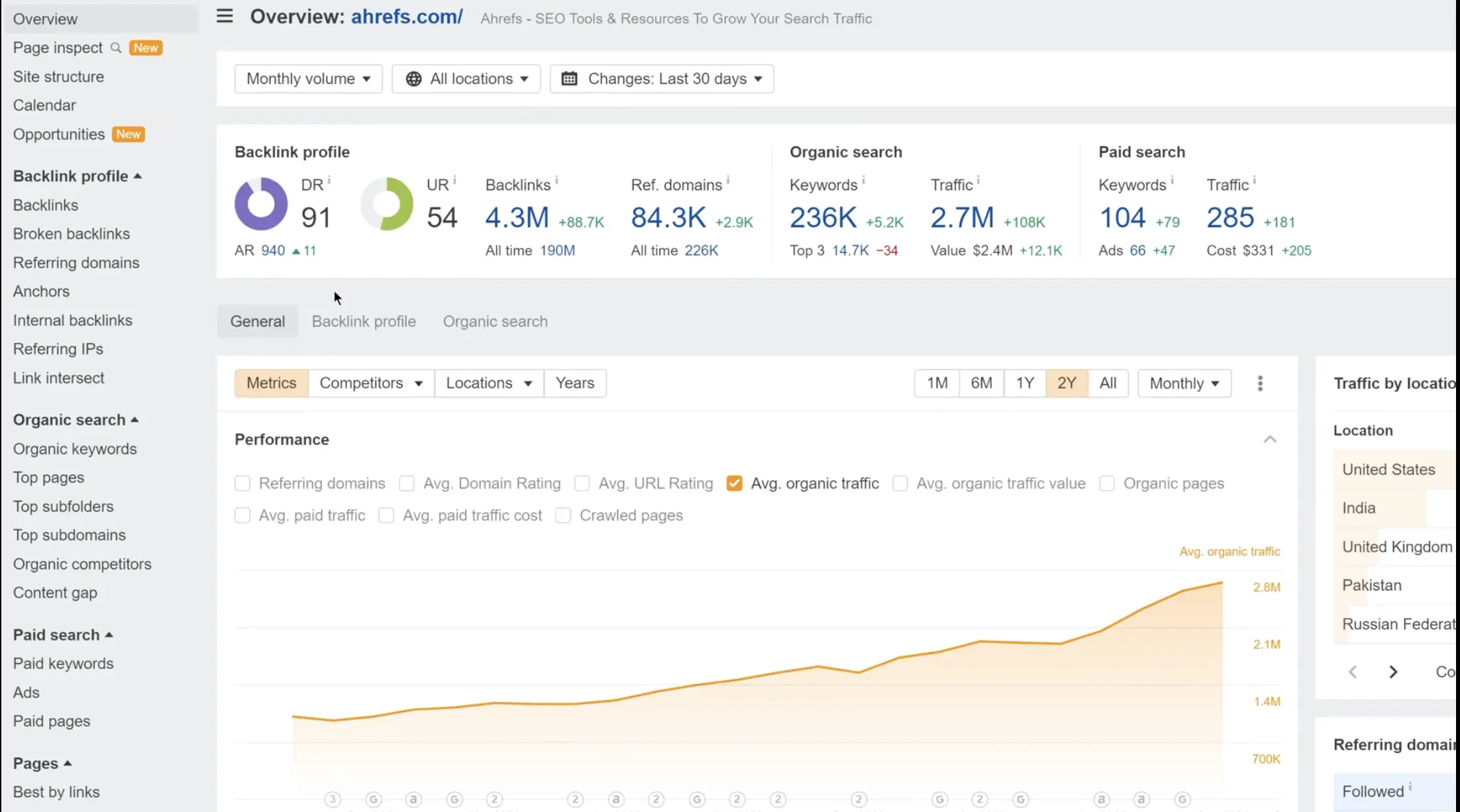The height and width of the screenshot is (812, 1460).
Task: Click the DR purple donut chart
Action: click(x=261, y=203)
